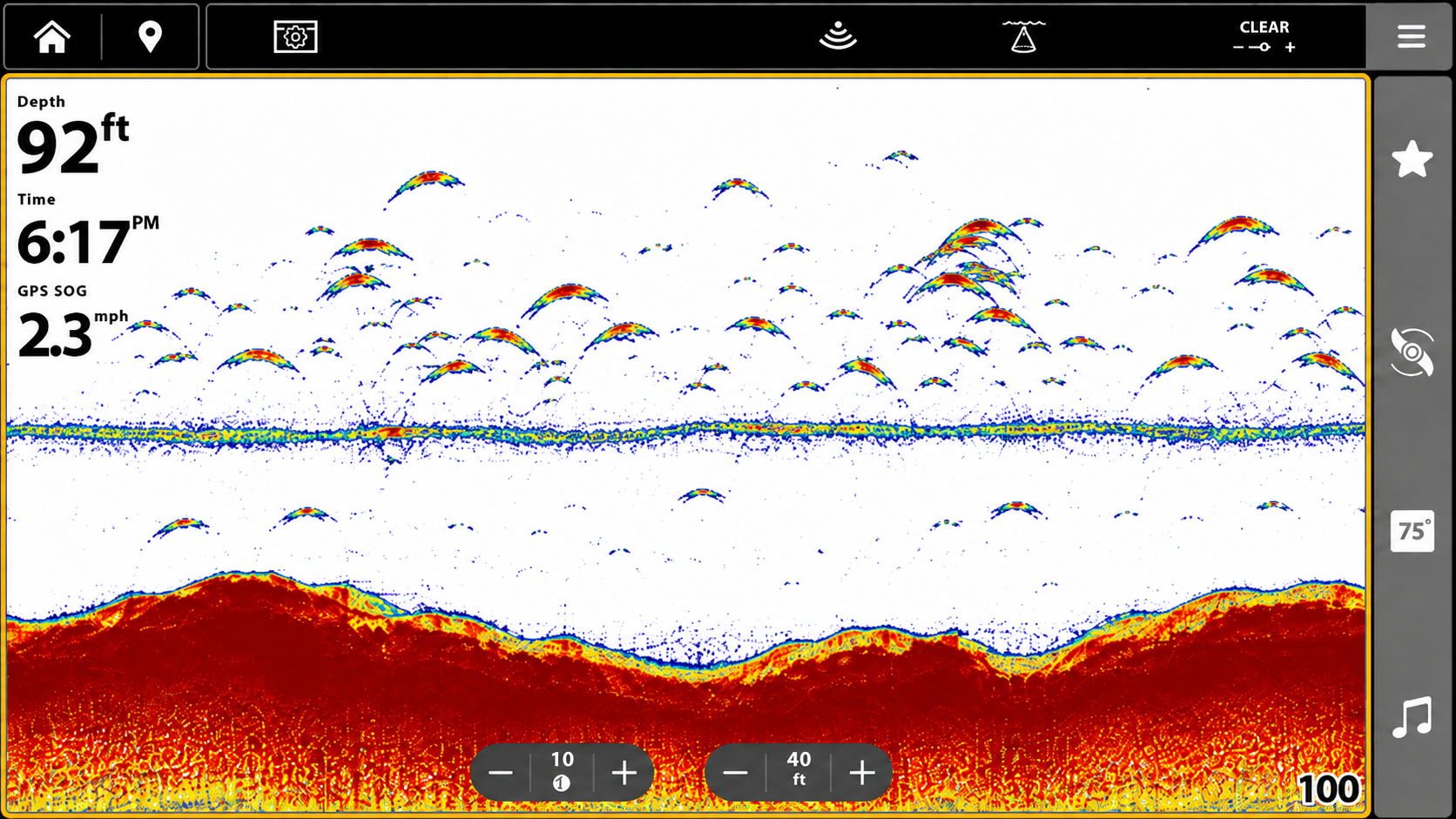Viewport: 1456px width, 819px height.
Task: Open the music note audio panel
Action: coord(1412,717)
